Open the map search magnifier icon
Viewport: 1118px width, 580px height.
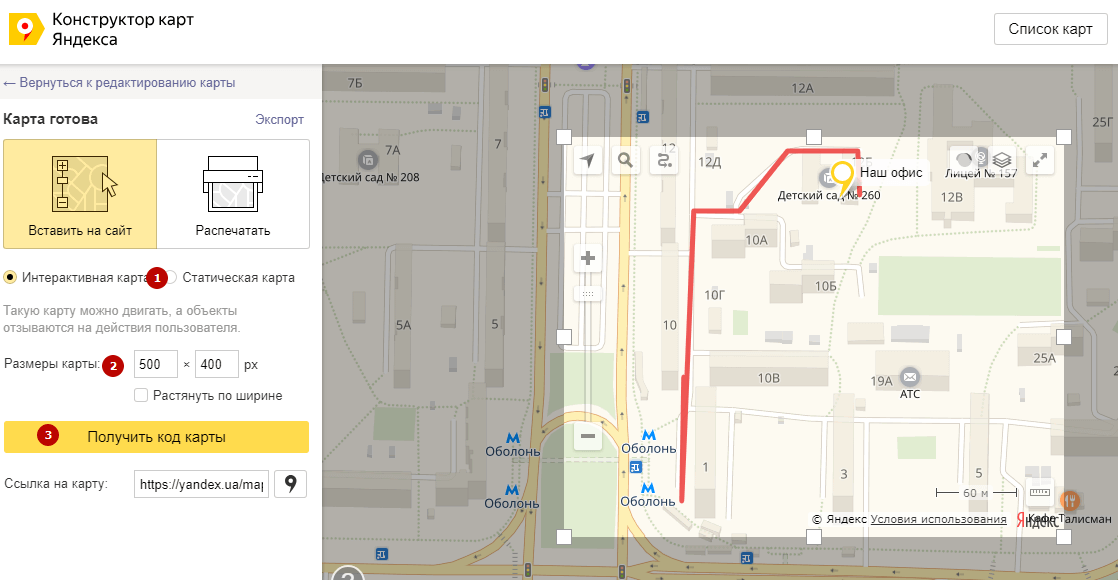tap(625, 161)
